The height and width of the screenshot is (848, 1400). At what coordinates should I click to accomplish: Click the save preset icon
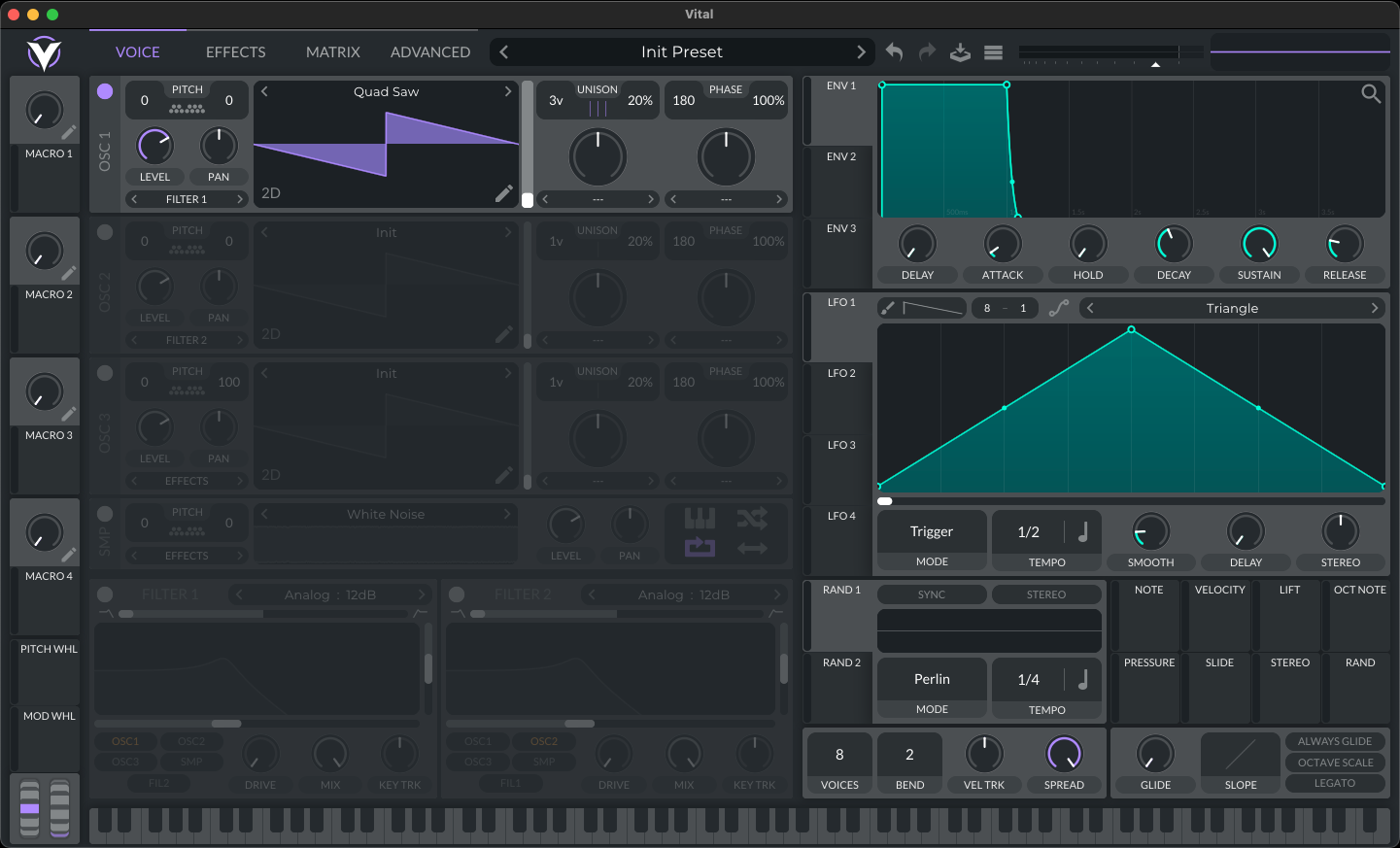(960, 52)
